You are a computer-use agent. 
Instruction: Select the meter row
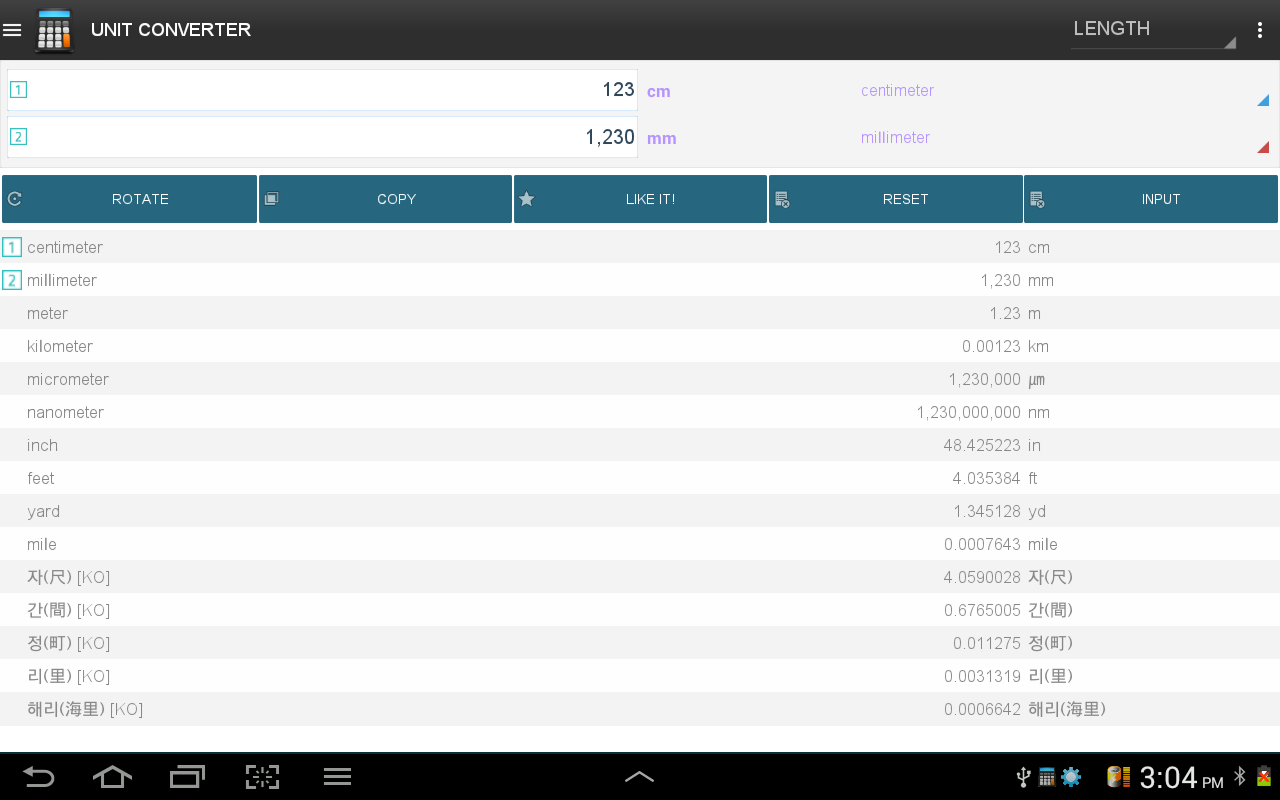pyautogui.click(x=640, y=313)
